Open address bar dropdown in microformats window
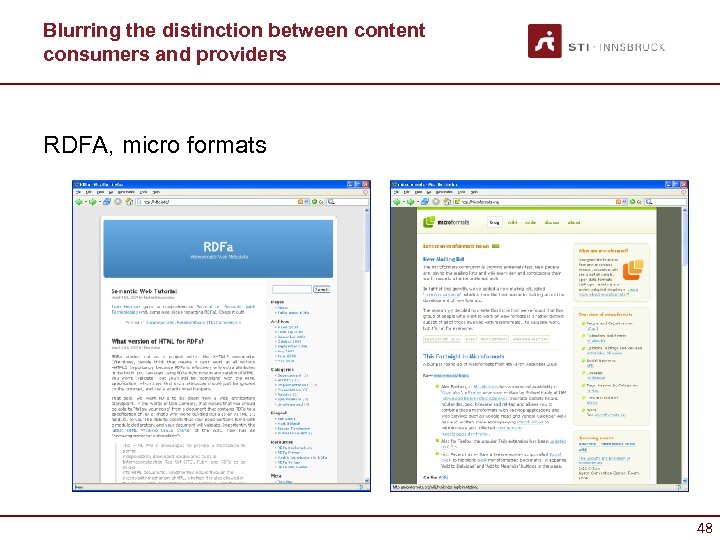Viewport: 720px width, 540px height. click(x=625, y=202)
